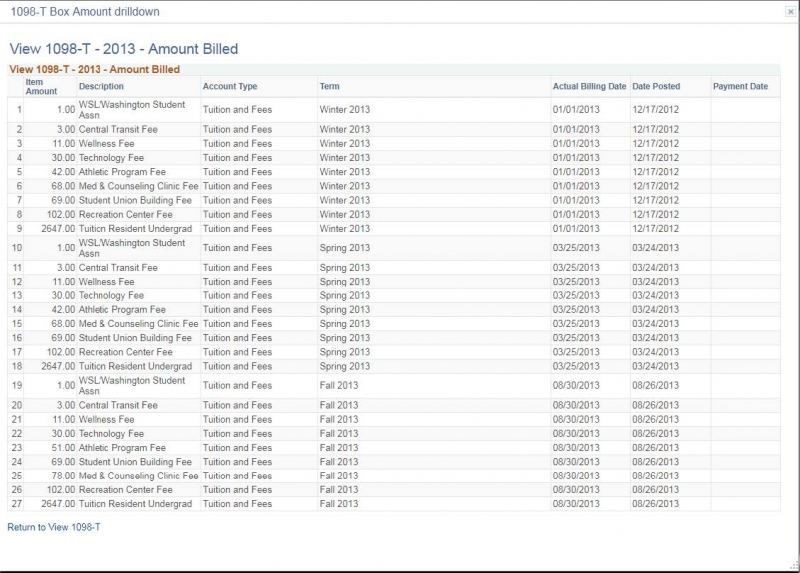Screen dimensions: 800x573
Task: Click the Return to View 1098-T link
Action: (x=54, y=527)
